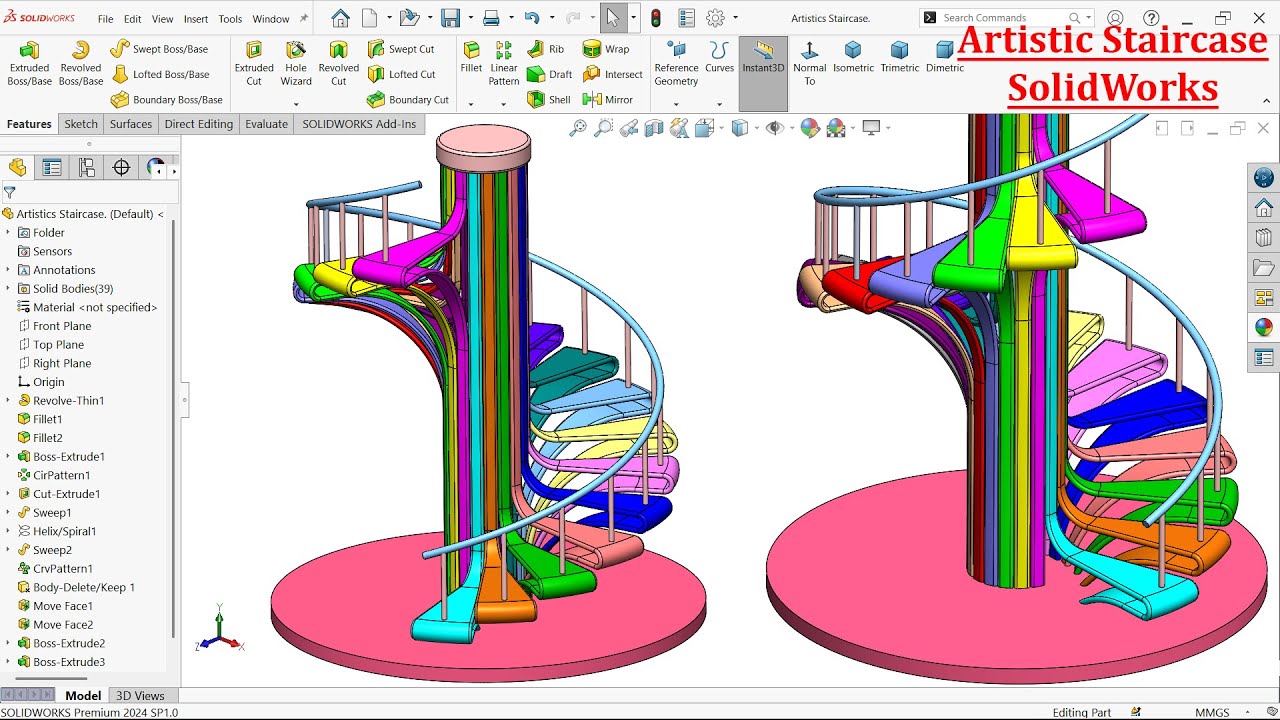Choose Swept Boss/Base feature
1280x720 pixels.
pos(159,49)
